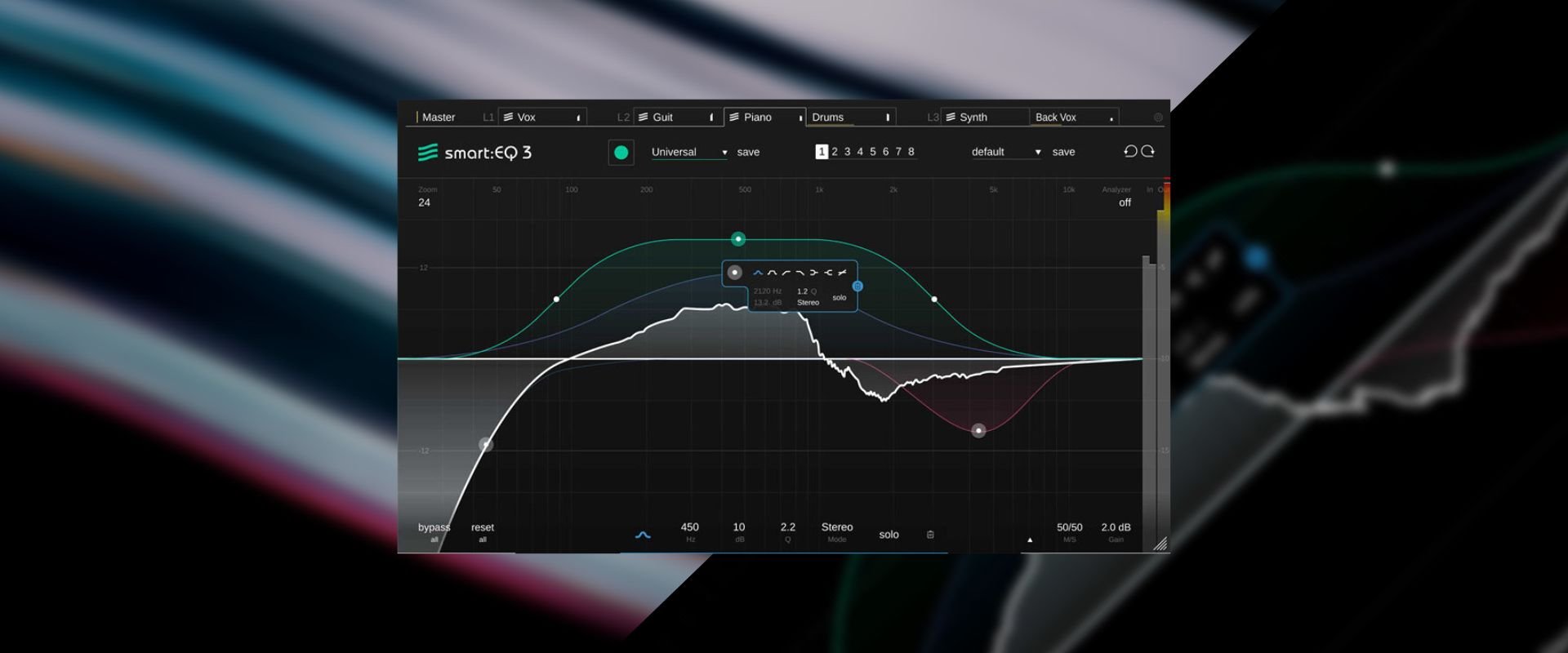Open the Universal profile dropdown
The height and width of the screenshot is (653, 1568).
(x=688, y=152)
